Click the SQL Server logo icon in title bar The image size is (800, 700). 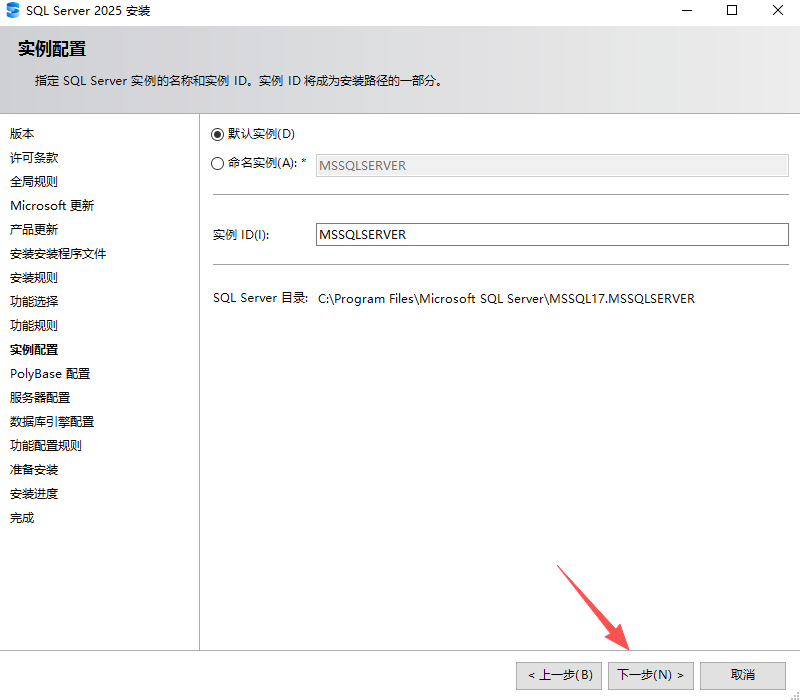click(x=14, y=11)
